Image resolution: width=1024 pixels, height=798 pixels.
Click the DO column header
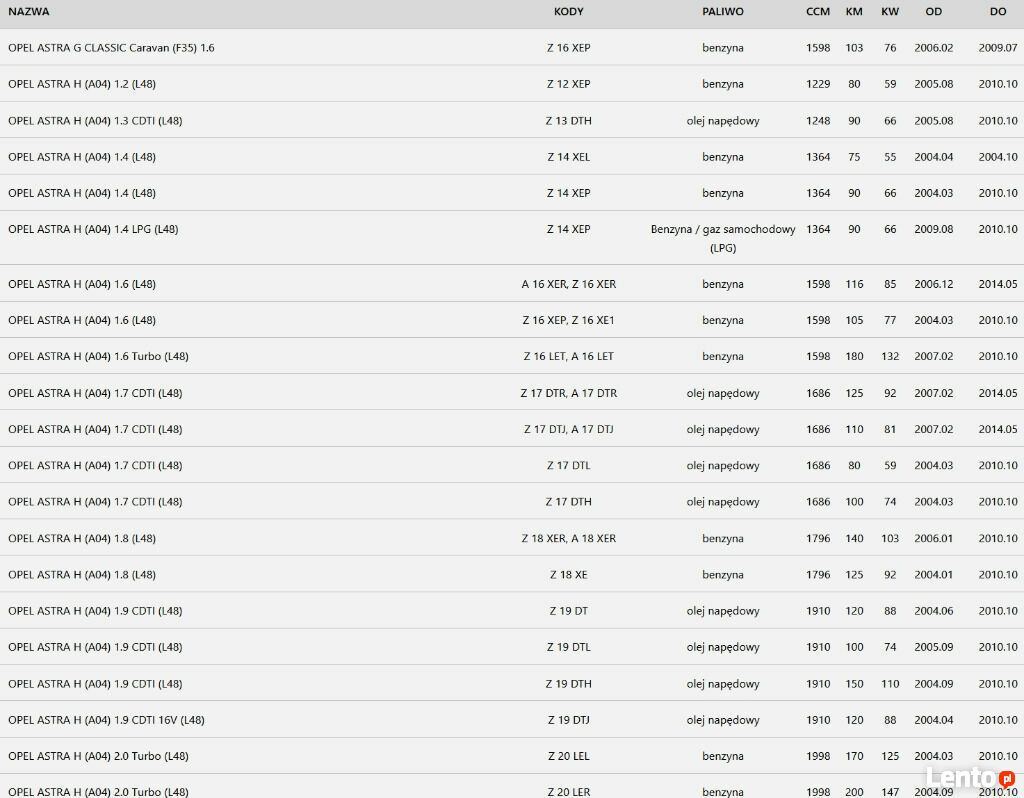click(997, 12)
